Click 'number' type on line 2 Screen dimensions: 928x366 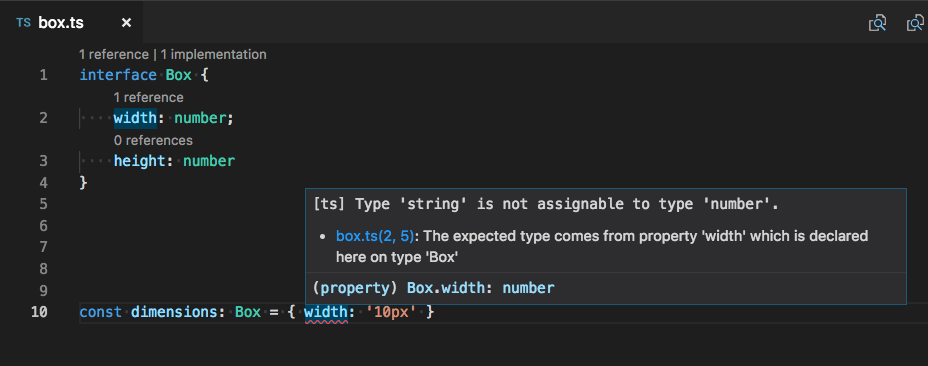pos(200,118)
